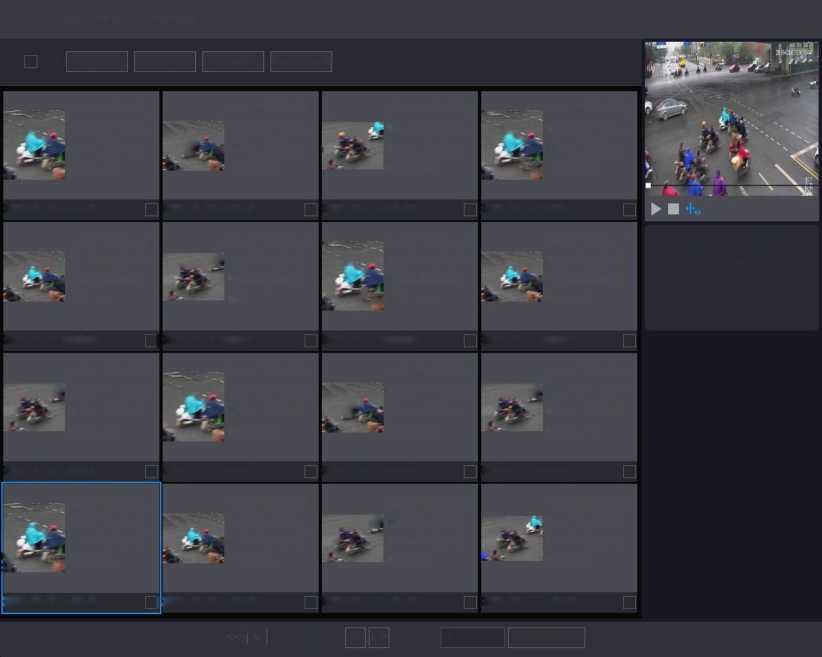Select the third thumbnail in the third row
This screenshot has height=657, width=822.
399,408
